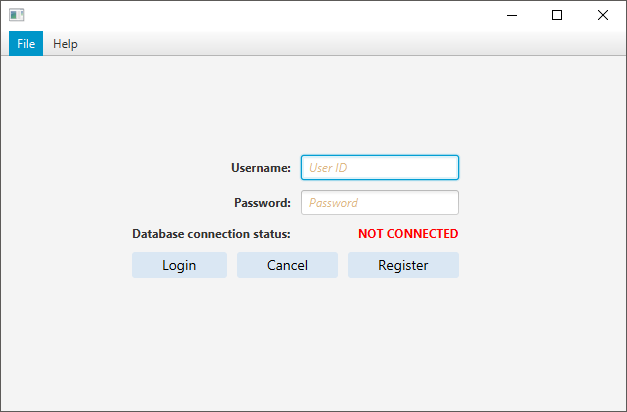The image size is (627, 412).
Task: Open the Help menu
Action: [66, 44]
